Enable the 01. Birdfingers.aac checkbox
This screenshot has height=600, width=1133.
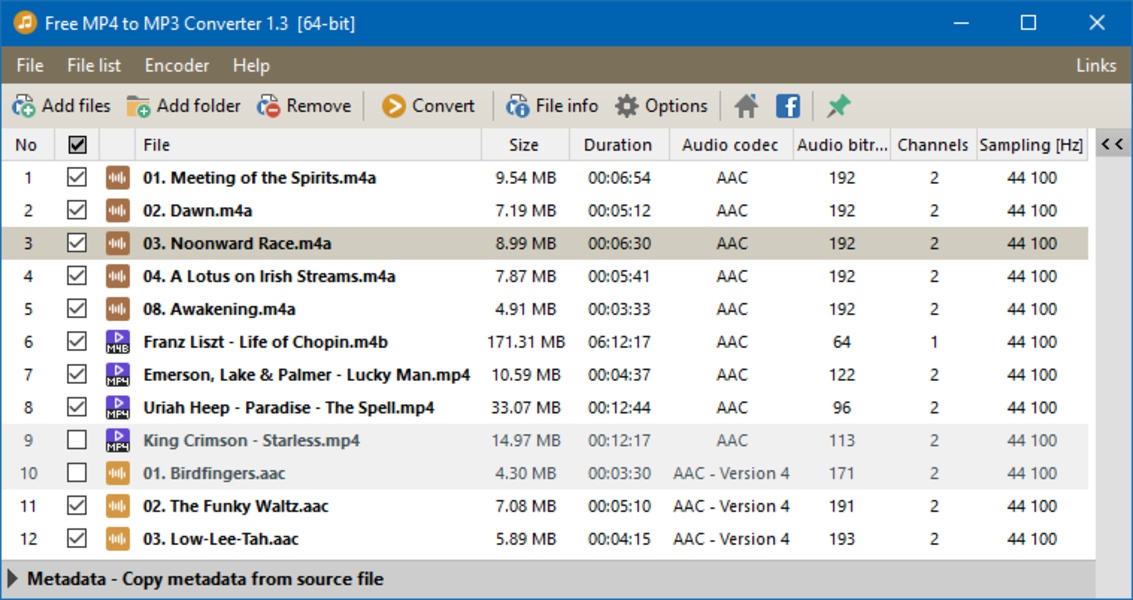(x=77, y=473)
